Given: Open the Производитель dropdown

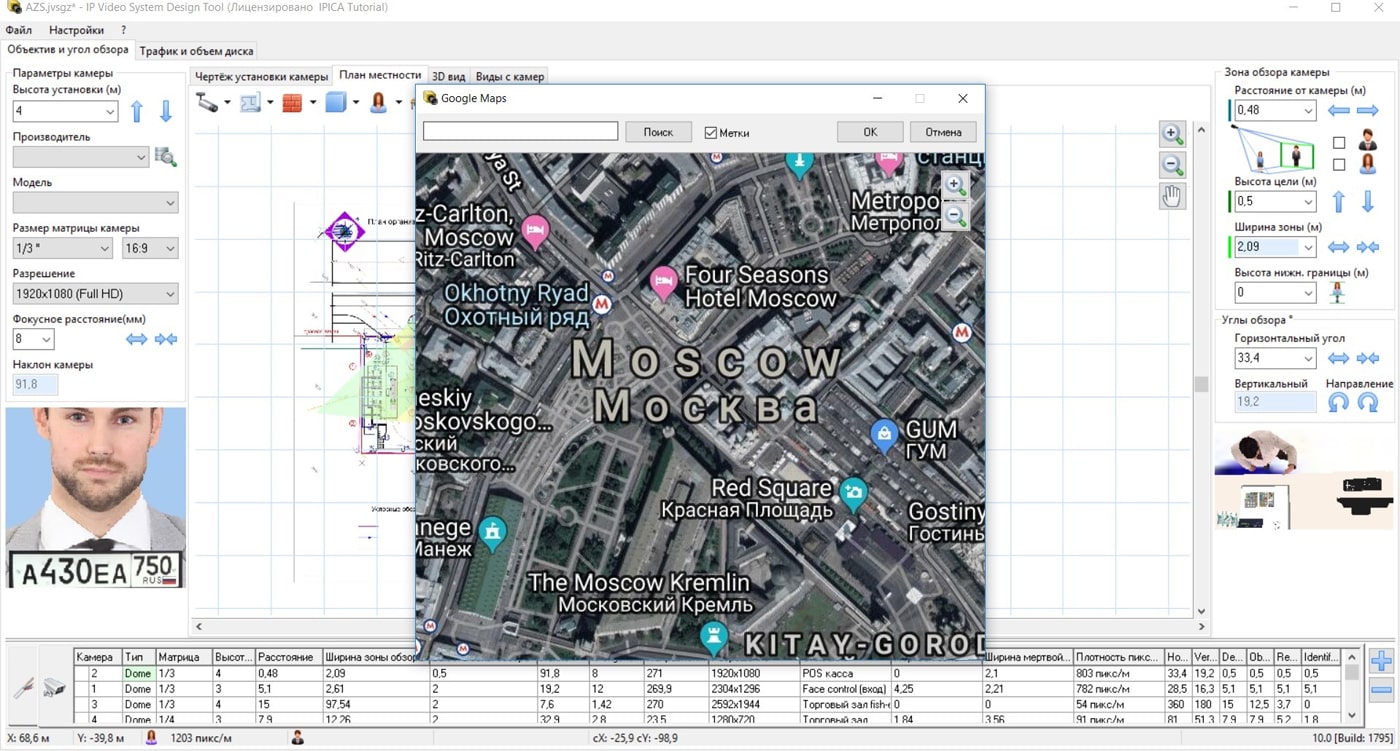Looking at the screenshot, I should point(140,157).
